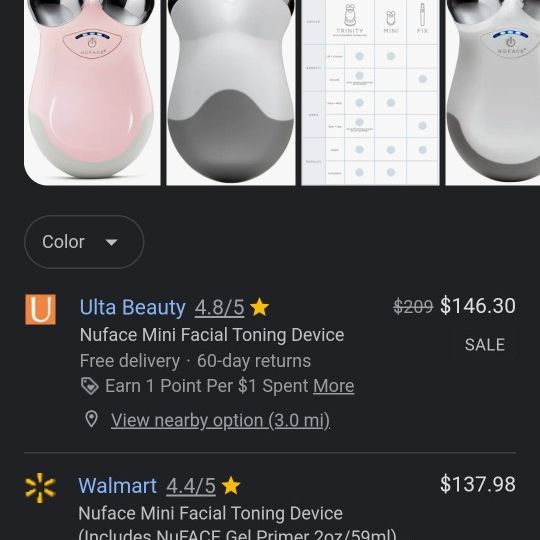Click the Color dropdown arrow
The width and height of the screenshot is (540, 540).
tap(111, 242)
